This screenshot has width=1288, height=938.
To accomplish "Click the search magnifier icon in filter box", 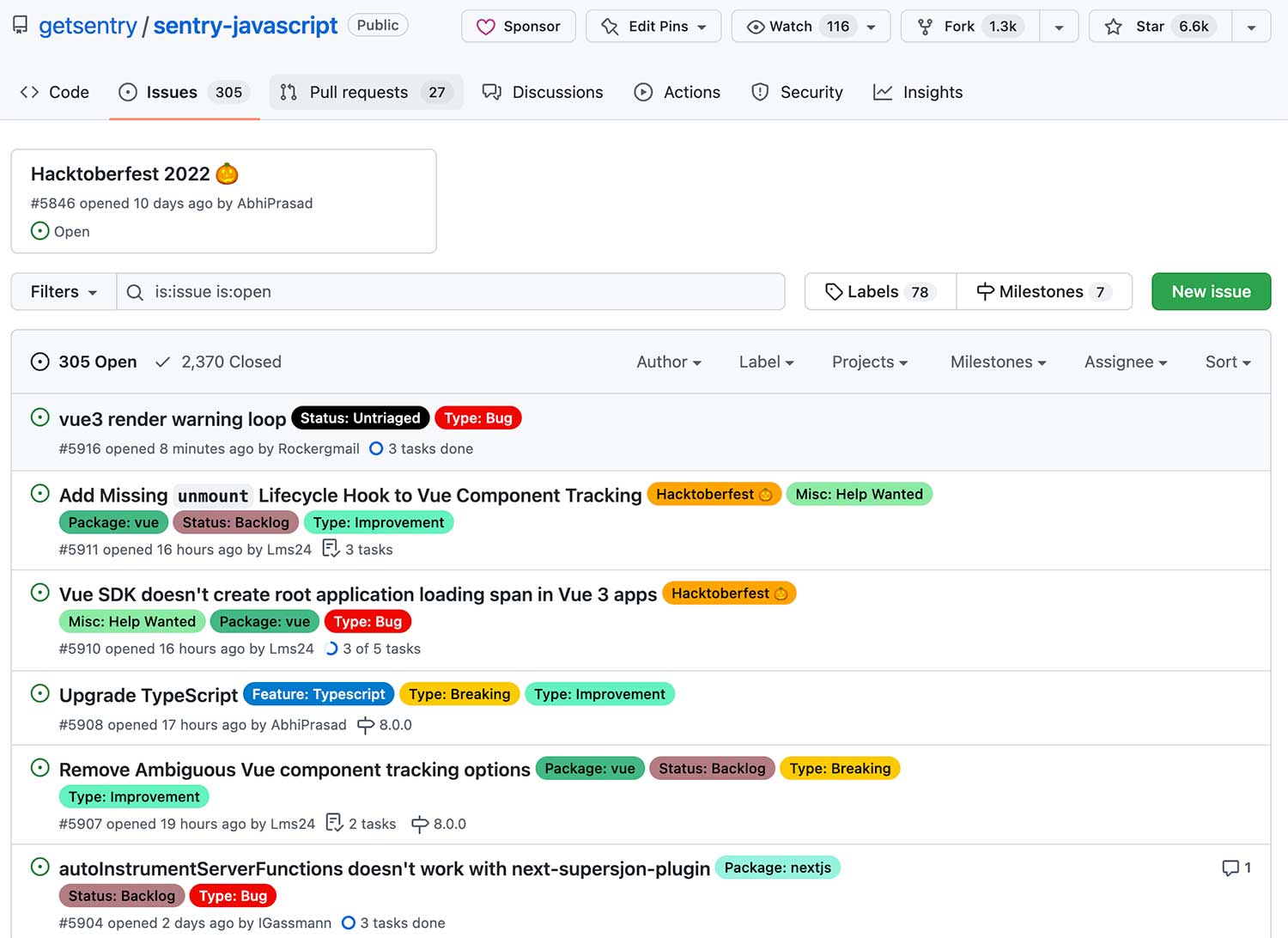I will 135,292.
